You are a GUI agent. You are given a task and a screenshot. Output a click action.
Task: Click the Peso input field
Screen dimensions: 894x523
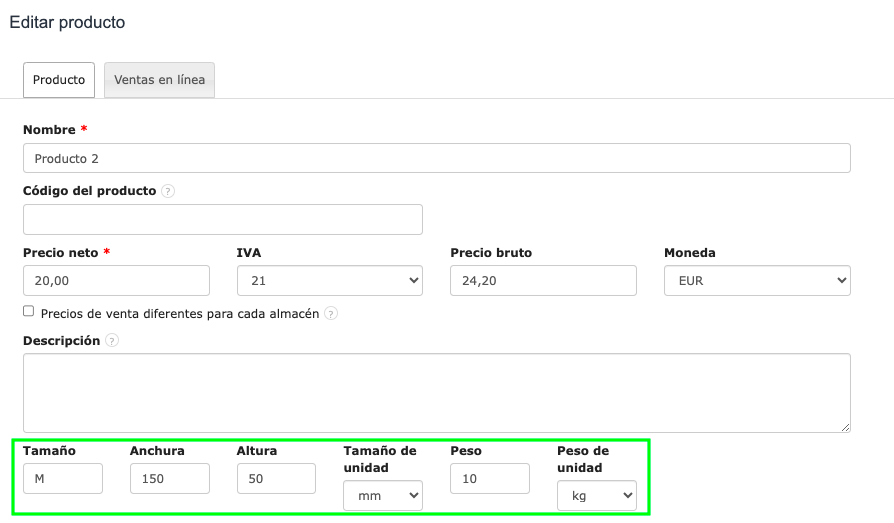click(x=490, y=479)
